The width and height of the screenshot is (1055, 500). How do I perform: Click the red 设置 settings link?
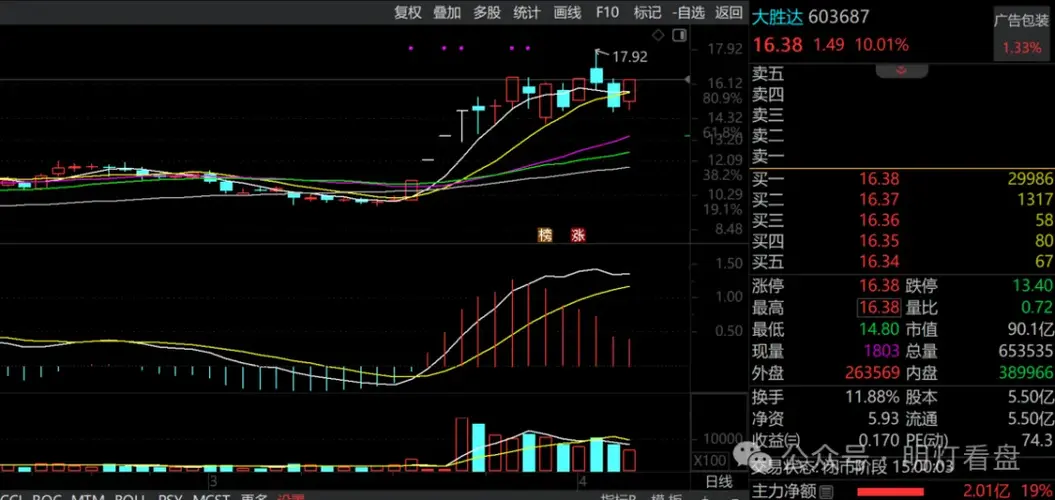(x=291, y=498)
